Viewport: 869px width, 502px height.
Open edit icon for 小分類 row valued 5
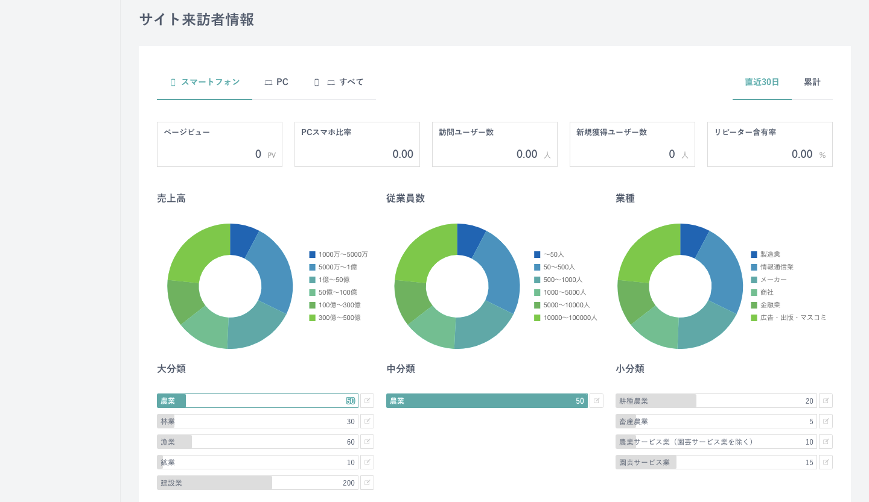[x=826, y=421]
